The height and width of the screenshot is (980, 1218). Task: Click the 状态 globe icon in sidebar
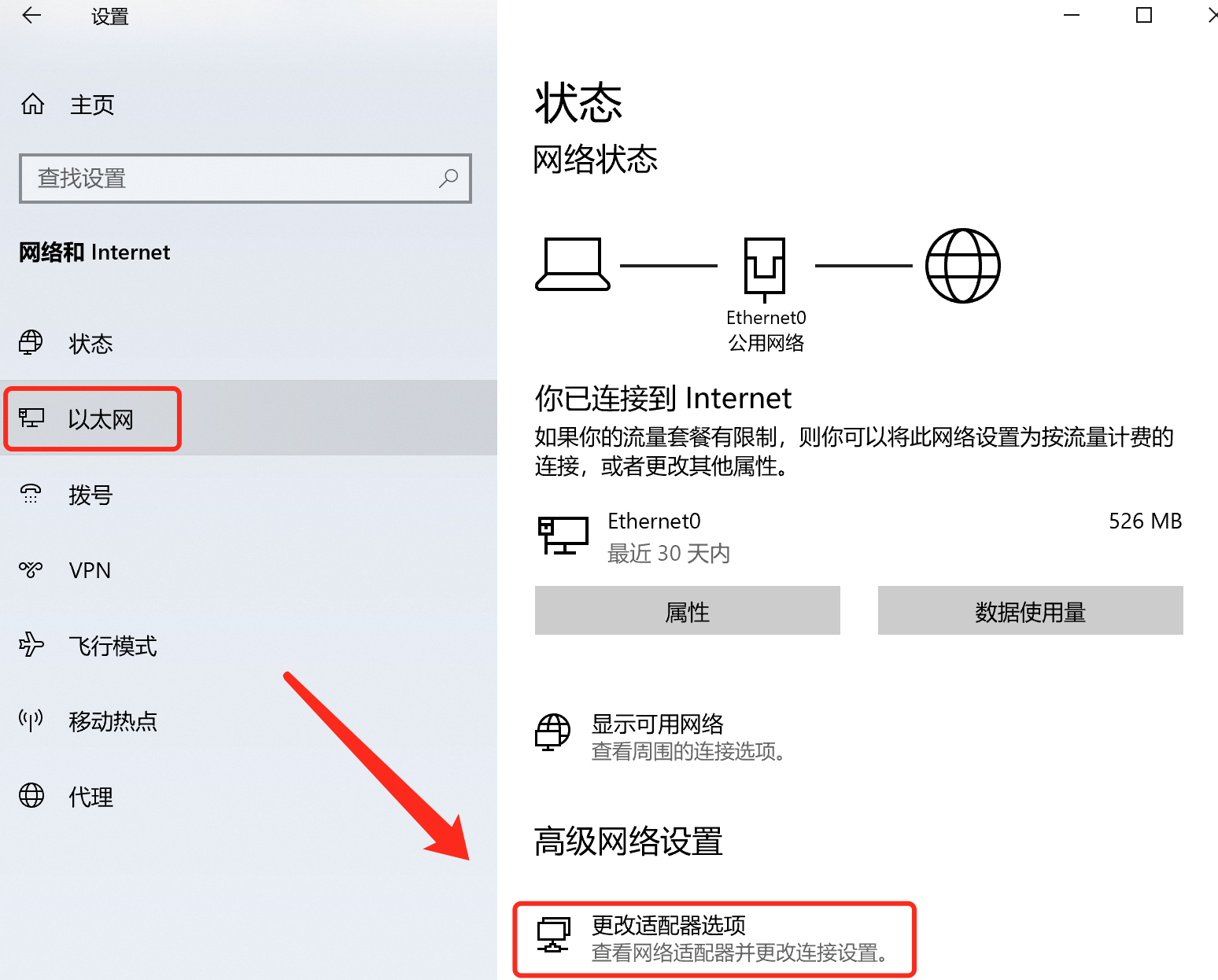31,343
